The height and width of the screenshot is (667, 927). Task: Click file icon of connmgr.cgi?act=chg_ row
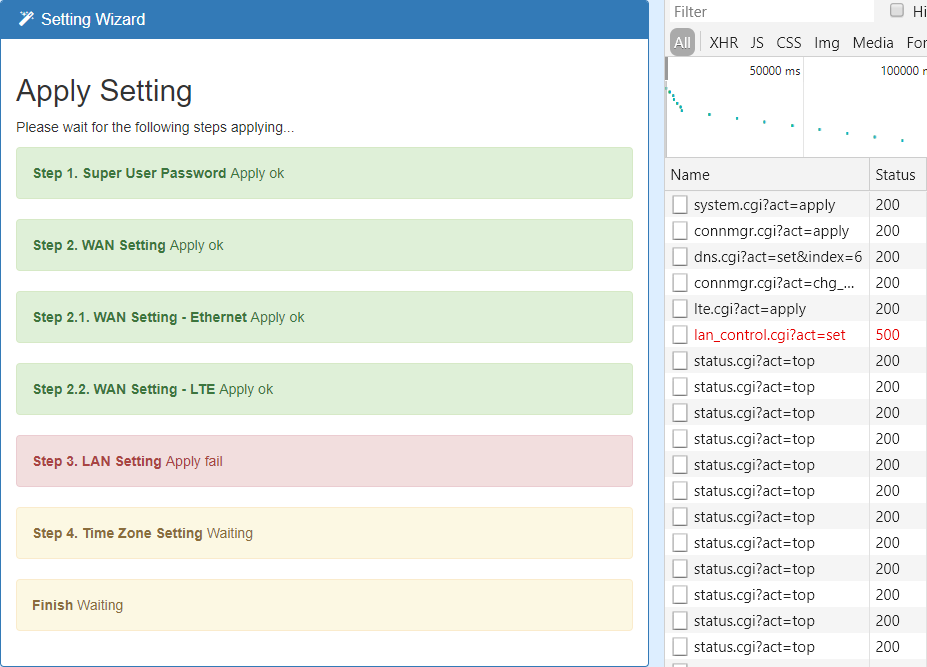pos(680,283)
